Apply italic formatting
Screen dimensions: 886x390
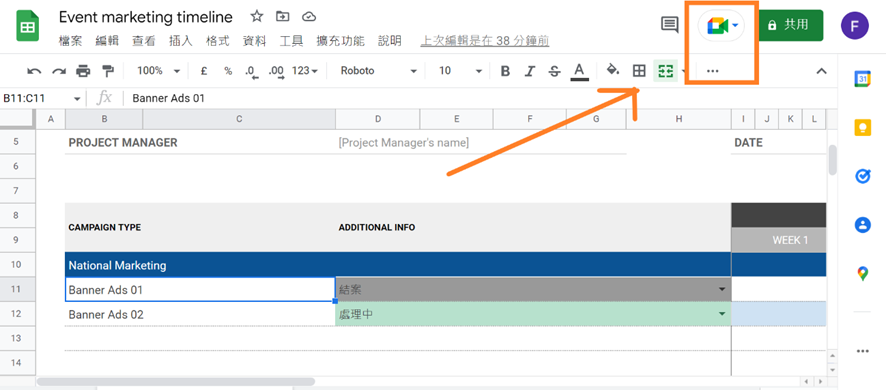(x=529, y=71)
